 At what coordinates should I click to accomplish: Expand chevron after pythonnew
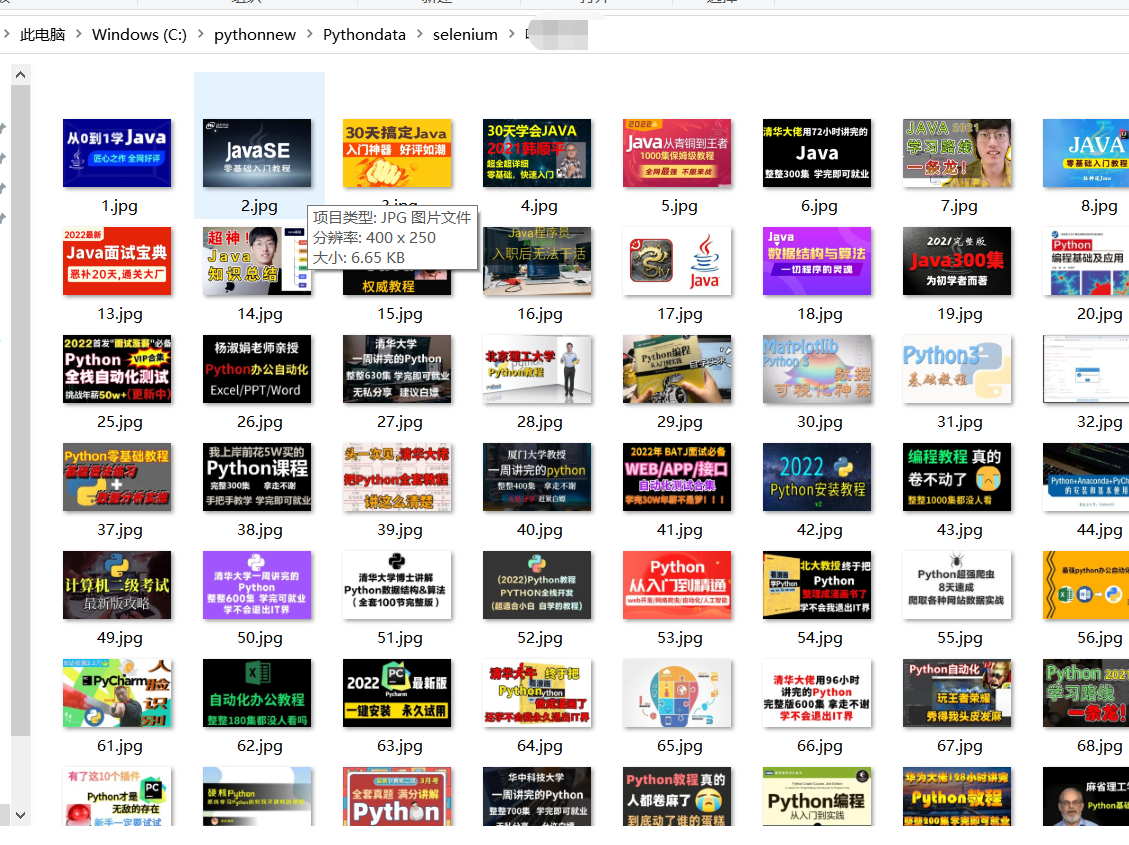(x=310, y=34)
